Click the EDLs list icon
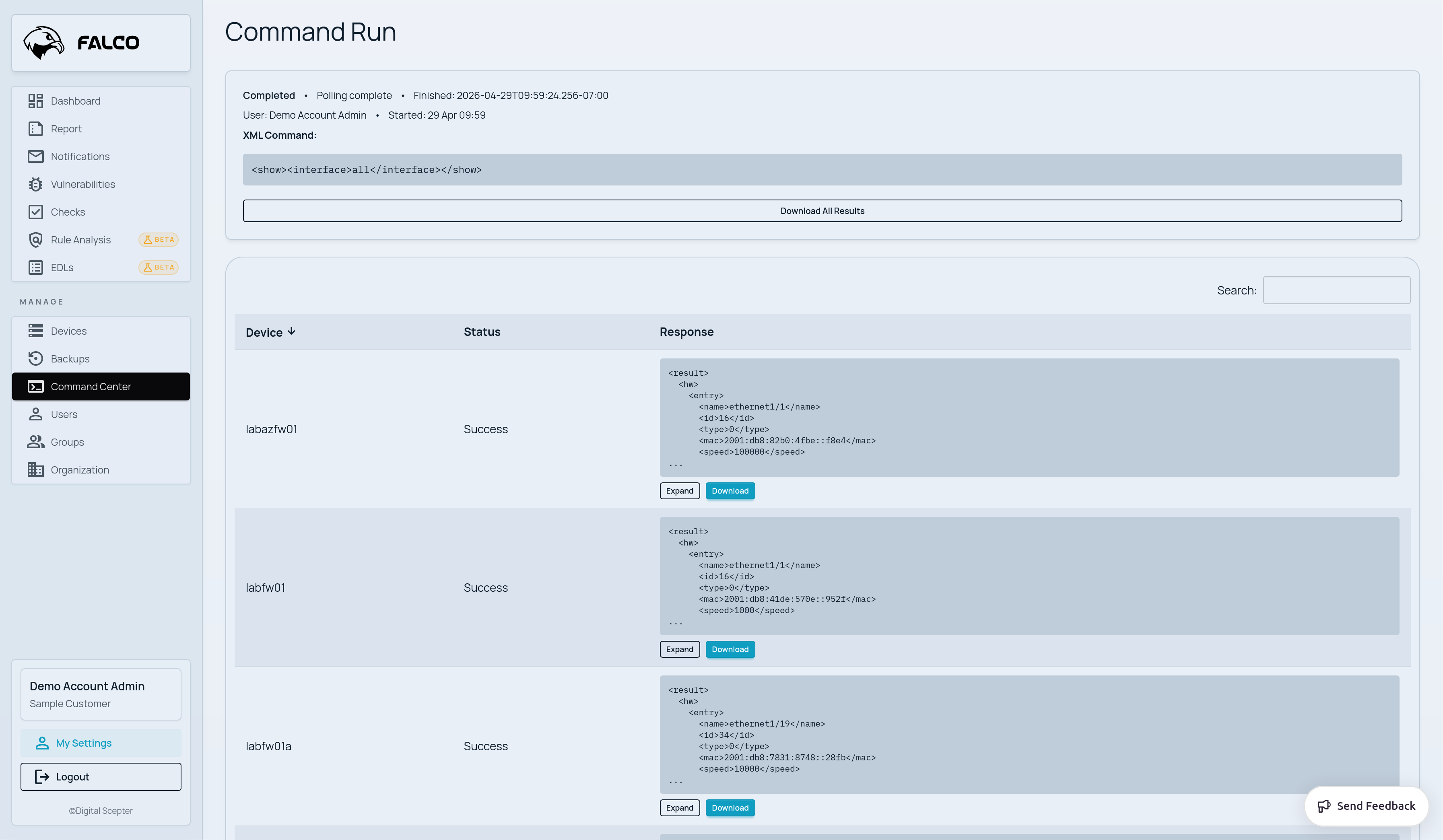Screen dimensions: 1443x840 click(35, 268)
